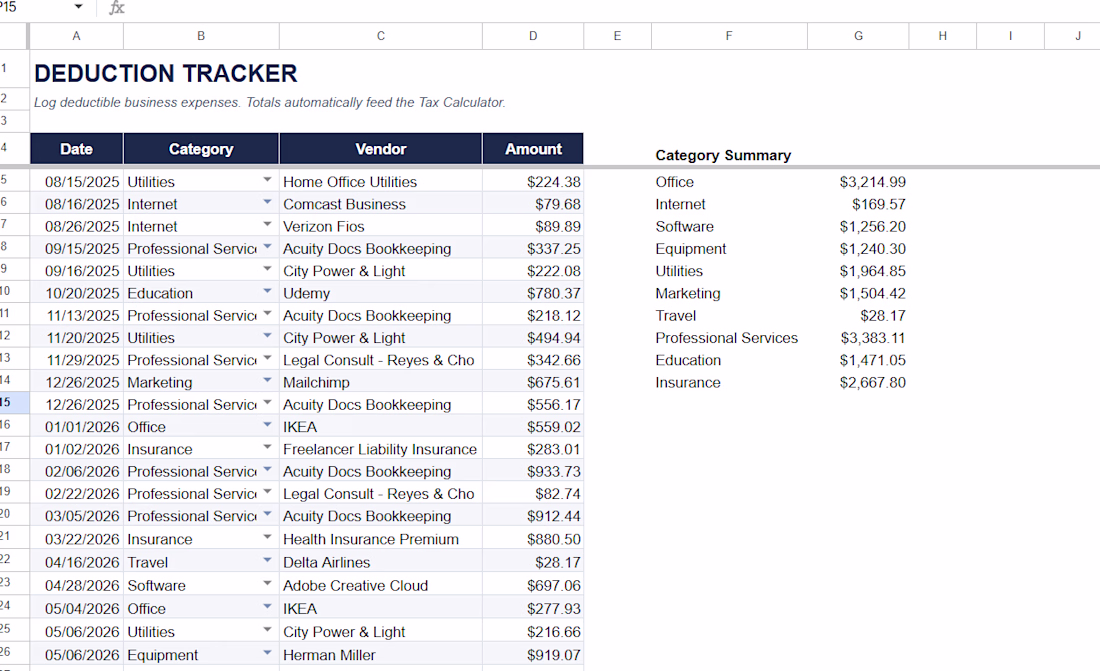Open category dropdown for Comcast Business row

(x=267, y=203)
